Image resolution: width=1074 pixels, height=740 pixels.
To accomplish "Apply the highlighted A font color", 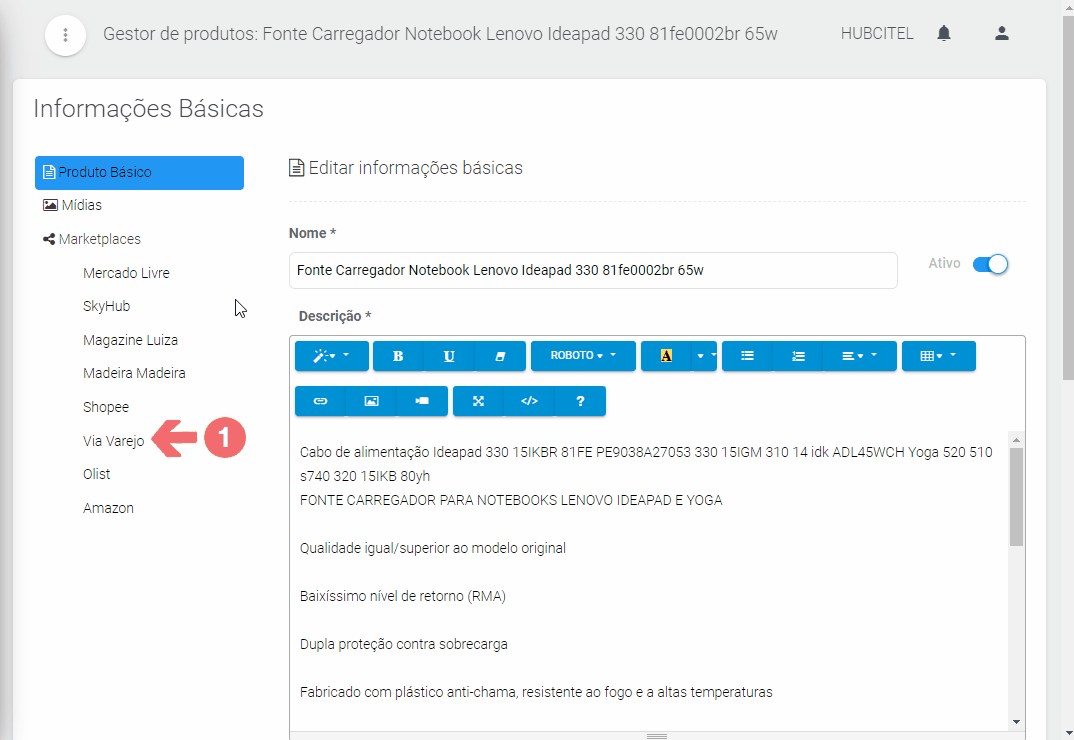I will [x=666, y=356].
